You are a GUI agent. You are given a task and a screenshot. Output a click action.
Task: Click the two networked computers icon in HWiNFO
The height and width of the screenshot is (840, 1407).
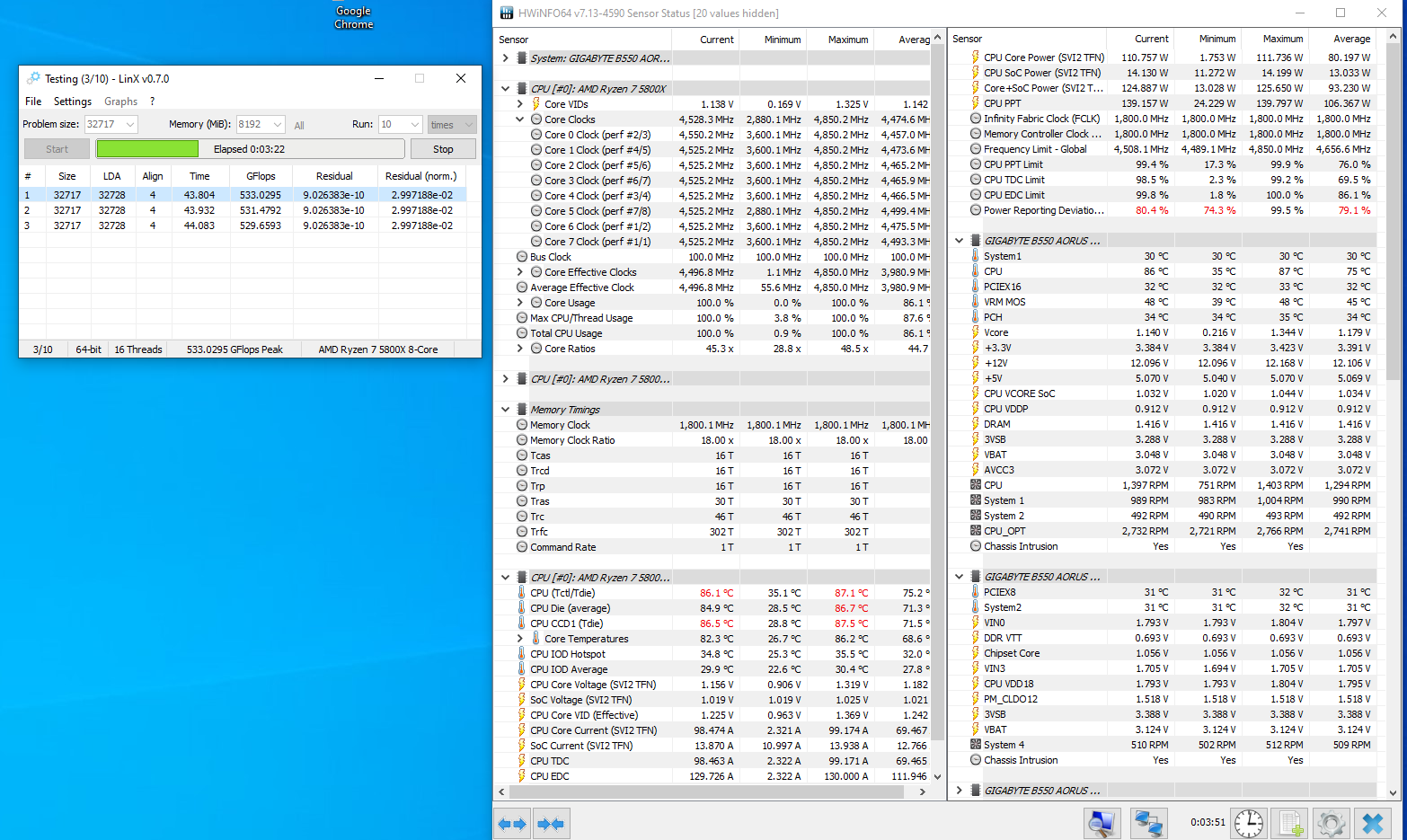tap(1148, 823)
